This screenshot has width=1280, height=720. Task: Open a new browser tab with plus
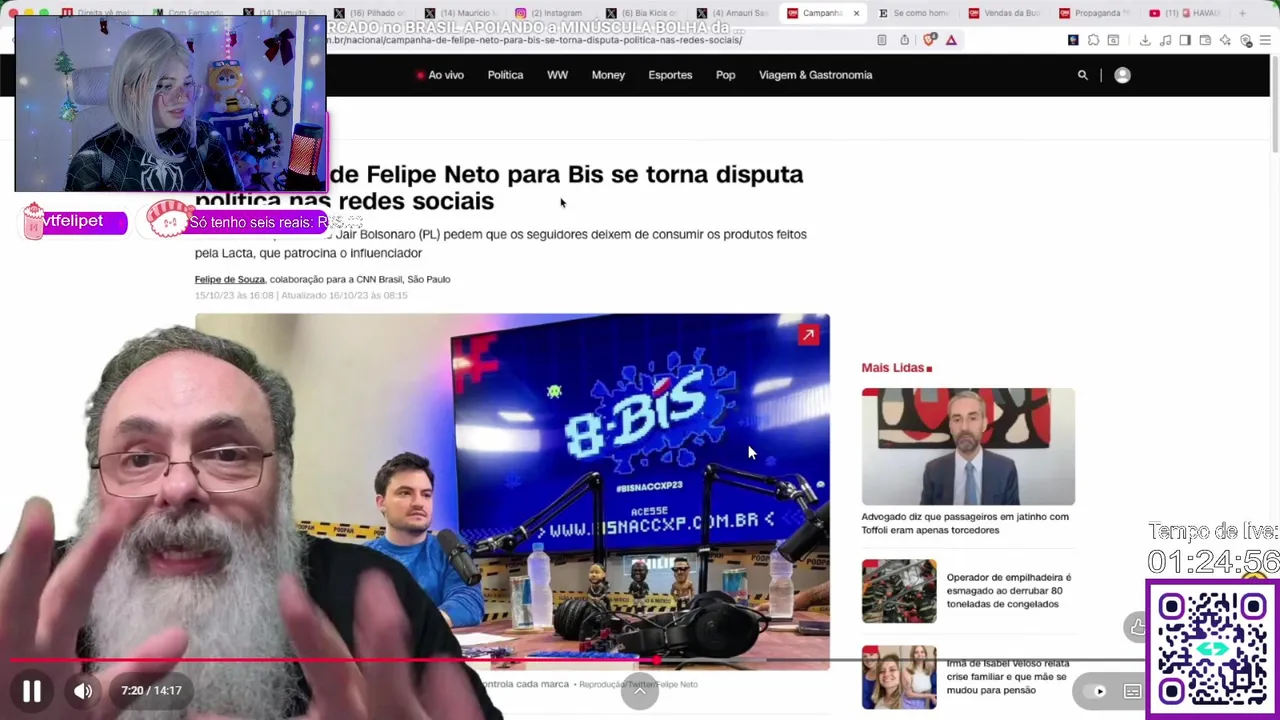(1242, 13)
